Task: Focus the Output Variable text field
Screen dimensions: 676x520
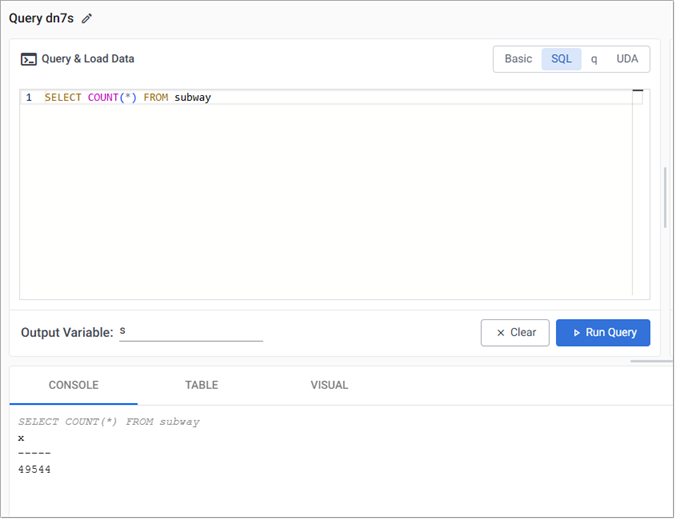Action: tap(190, 331)
